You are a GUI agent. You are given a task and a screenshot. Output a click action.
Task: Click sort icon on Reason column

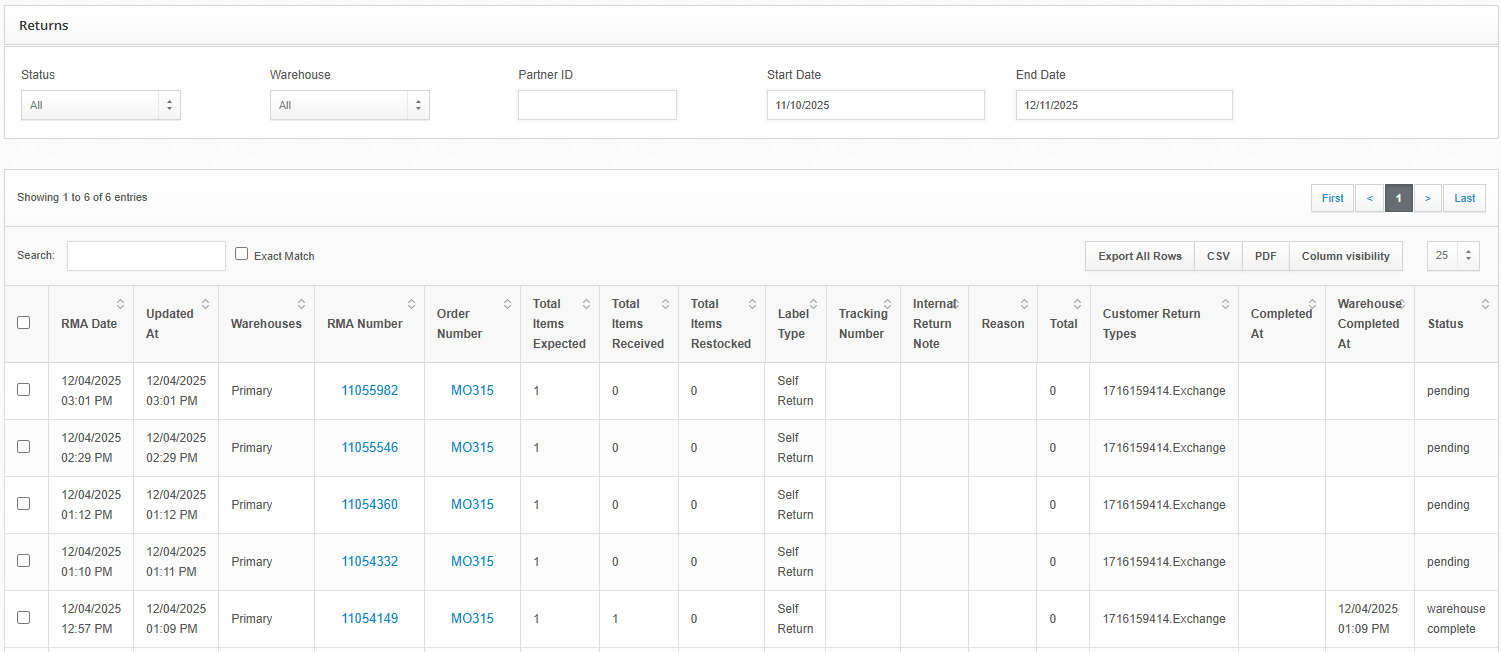point(1024,304)
